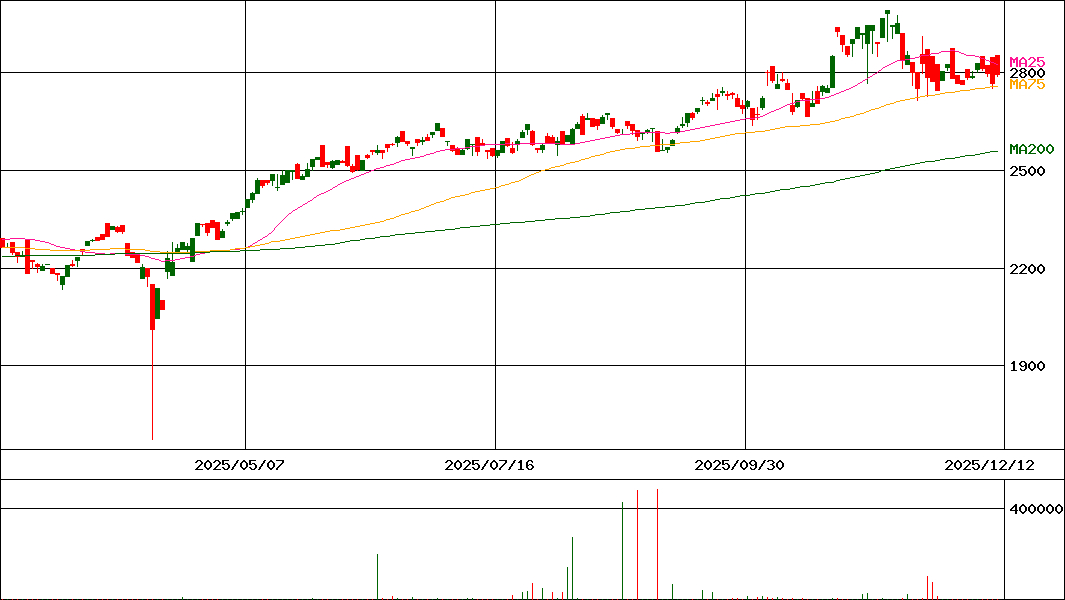Click the right end of the green MA200 line
The width and height of the screenshot is (1065, 600).
pyautogui.click(x=996, y=151)
